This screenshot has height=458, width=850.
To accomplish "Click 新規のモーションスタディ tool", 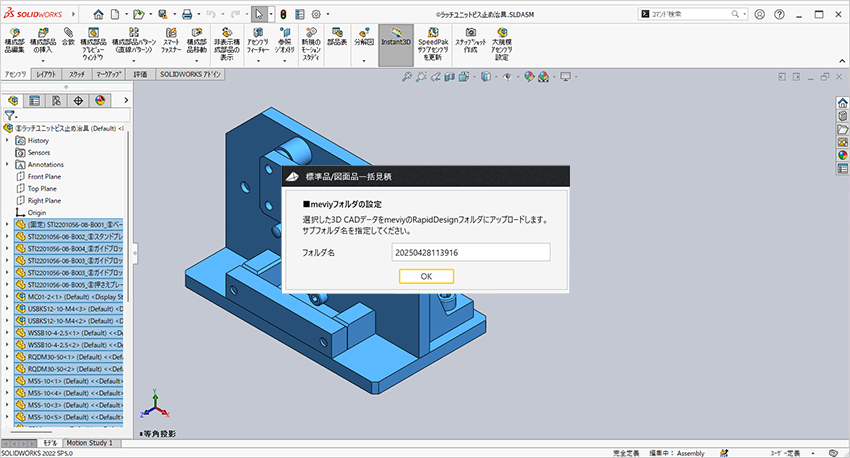I will click(x=311, y=44).
